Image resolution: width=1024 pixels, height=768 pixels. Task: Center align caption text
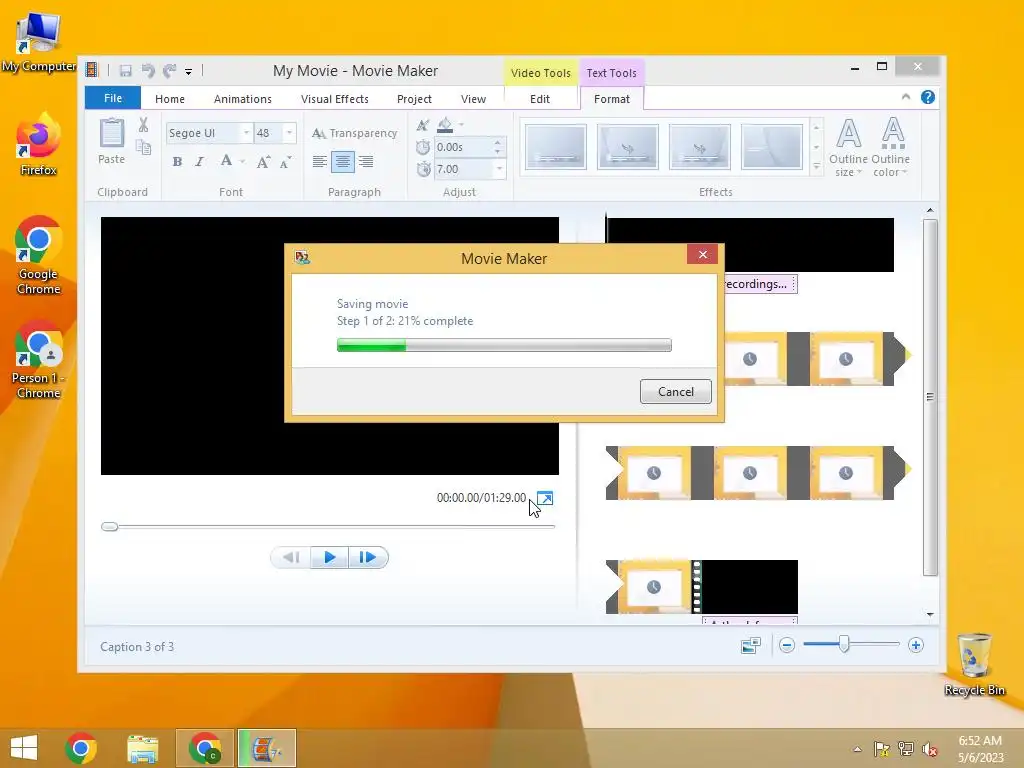pos(343,161)
